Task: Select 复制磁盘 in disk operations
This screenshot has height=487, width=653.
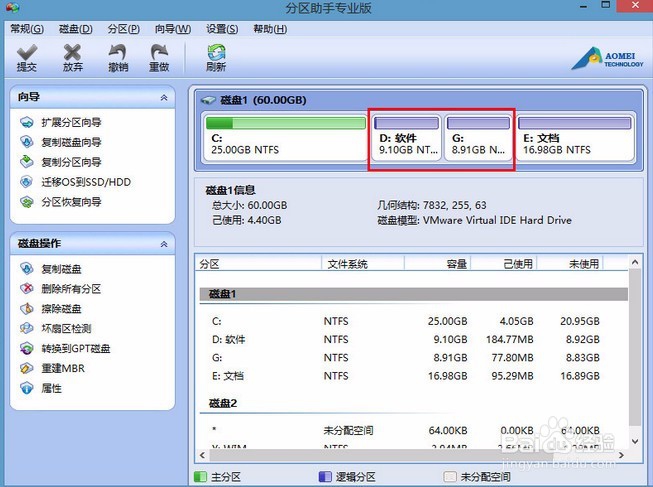Action: point(61,269)
